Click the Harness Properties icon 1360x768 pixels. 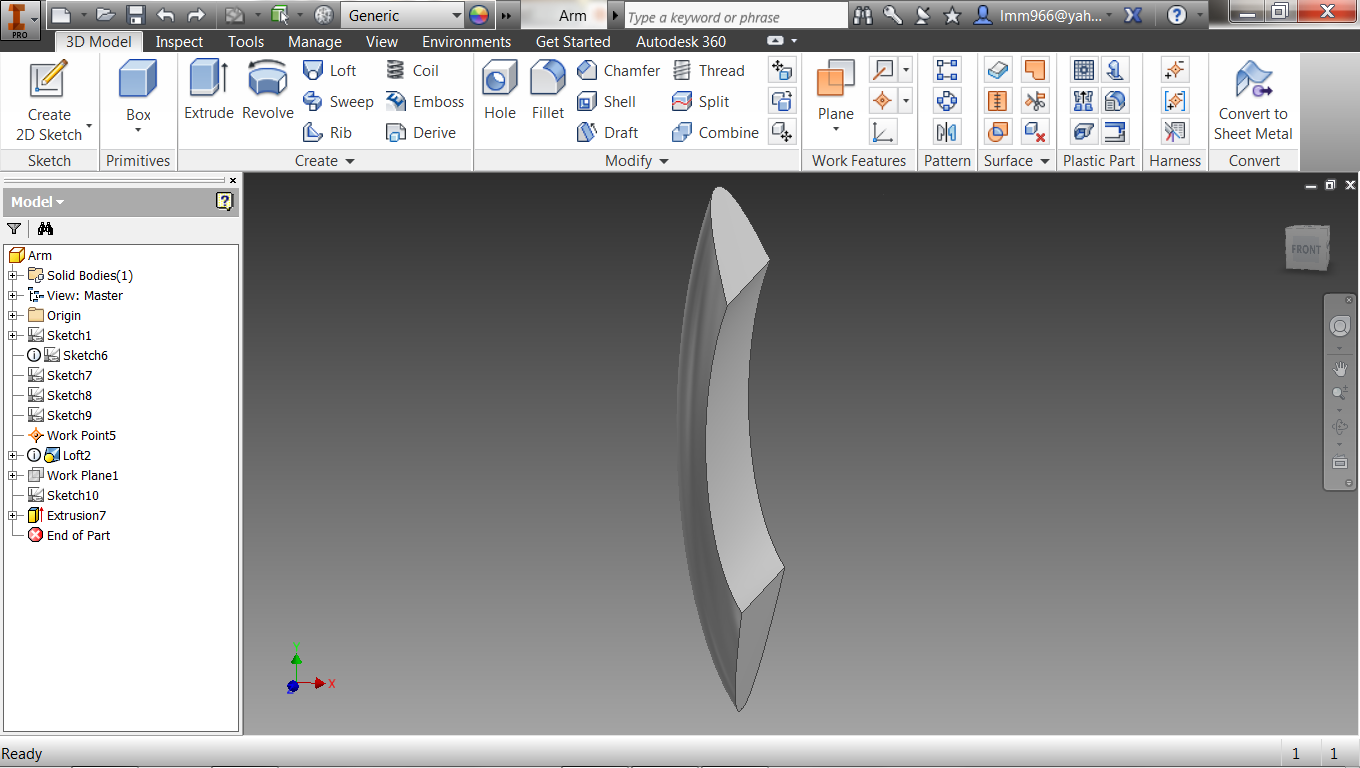pyautogui.click(x=1175, y=132)
